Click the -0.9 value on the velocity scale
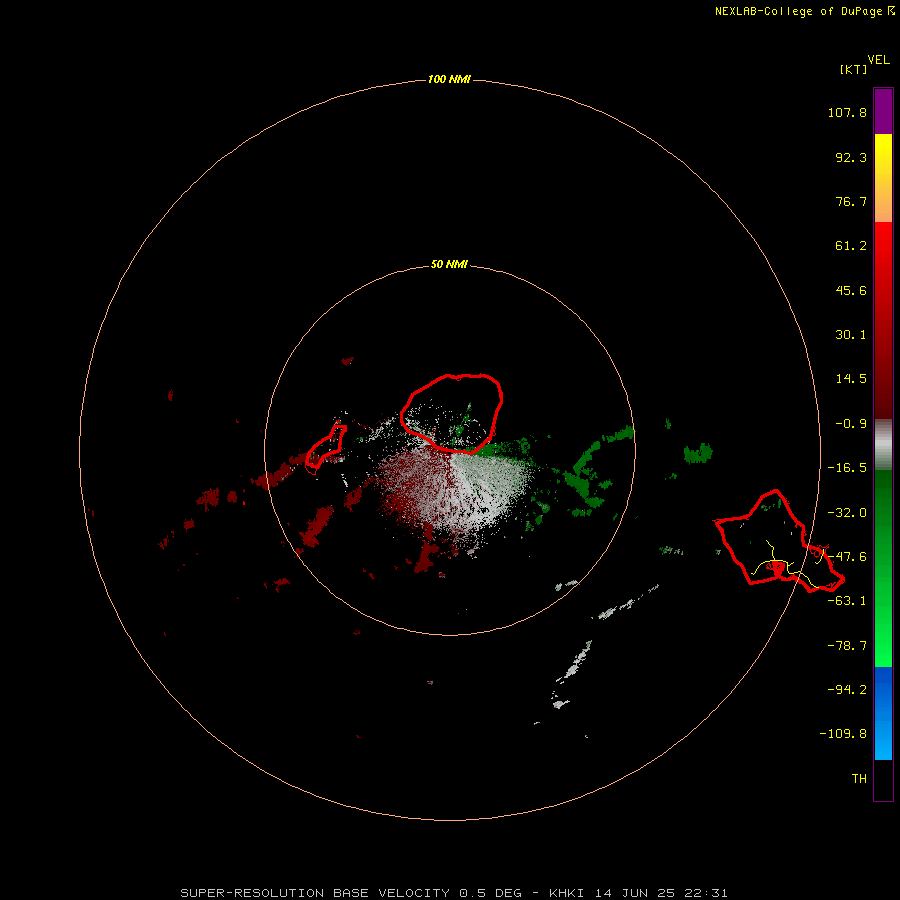 tap(851, 424)
